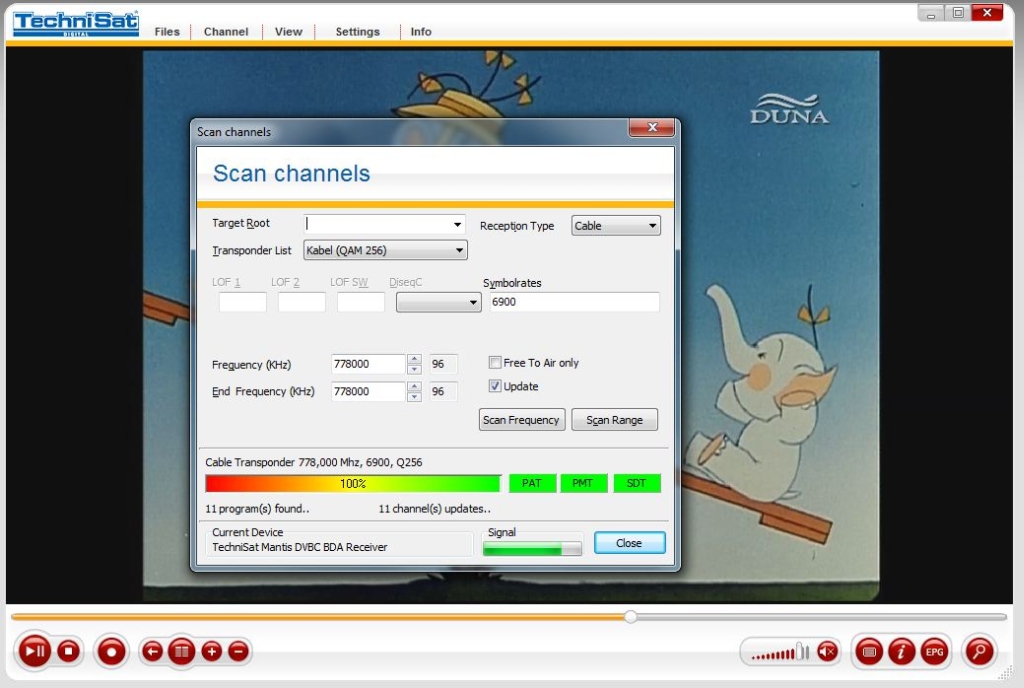The width and height of the screenshot is (1024, 688).
Task: Click the Frequency channel number 96 box
Action: click(443, 364)
